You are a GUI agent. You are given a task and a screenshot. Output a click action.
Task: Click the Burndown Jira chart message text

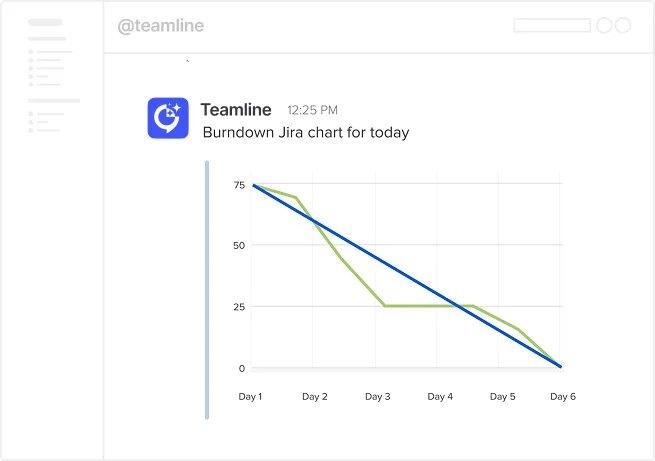pos(305,132)
